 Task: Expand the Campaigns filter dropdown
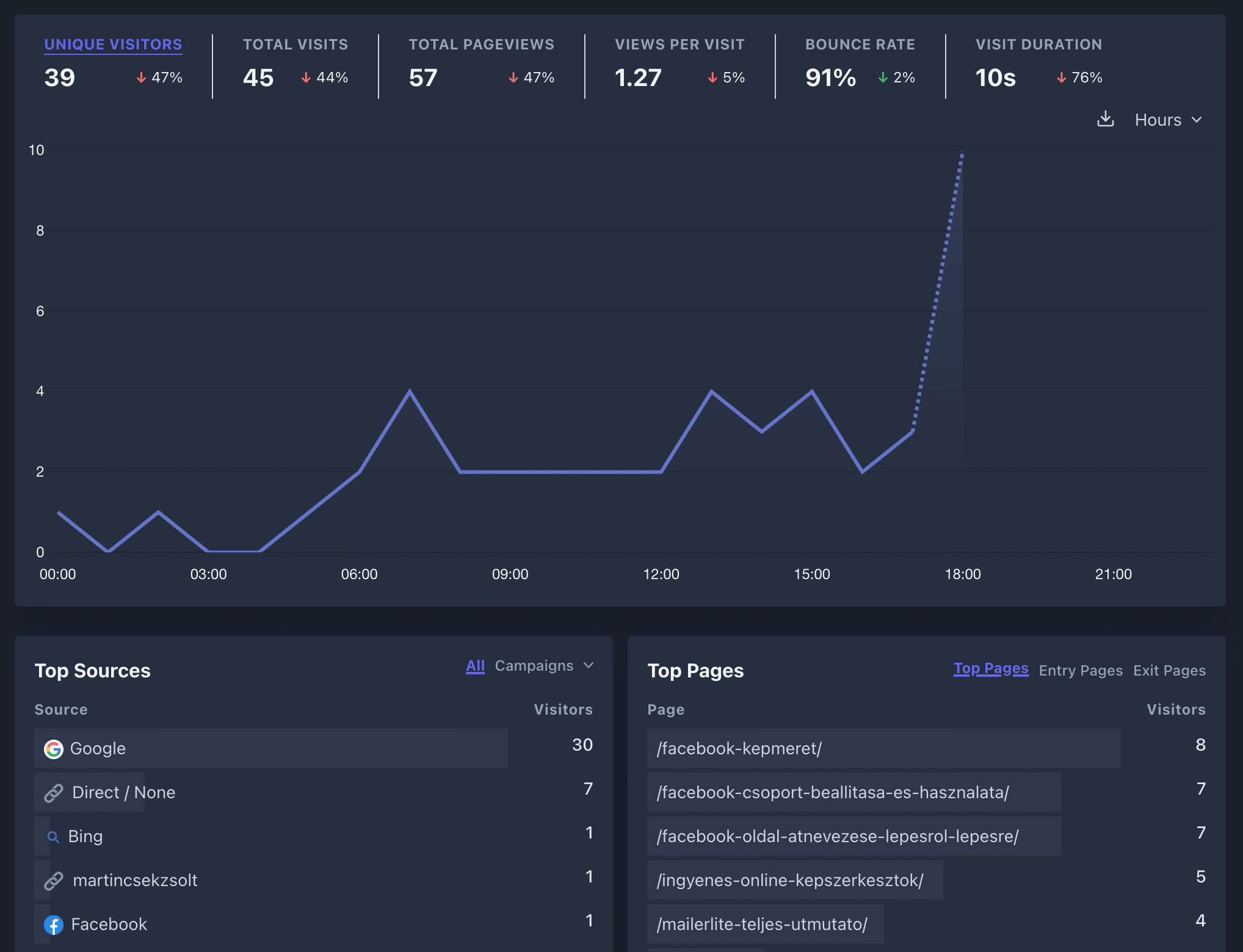point(545,663)
